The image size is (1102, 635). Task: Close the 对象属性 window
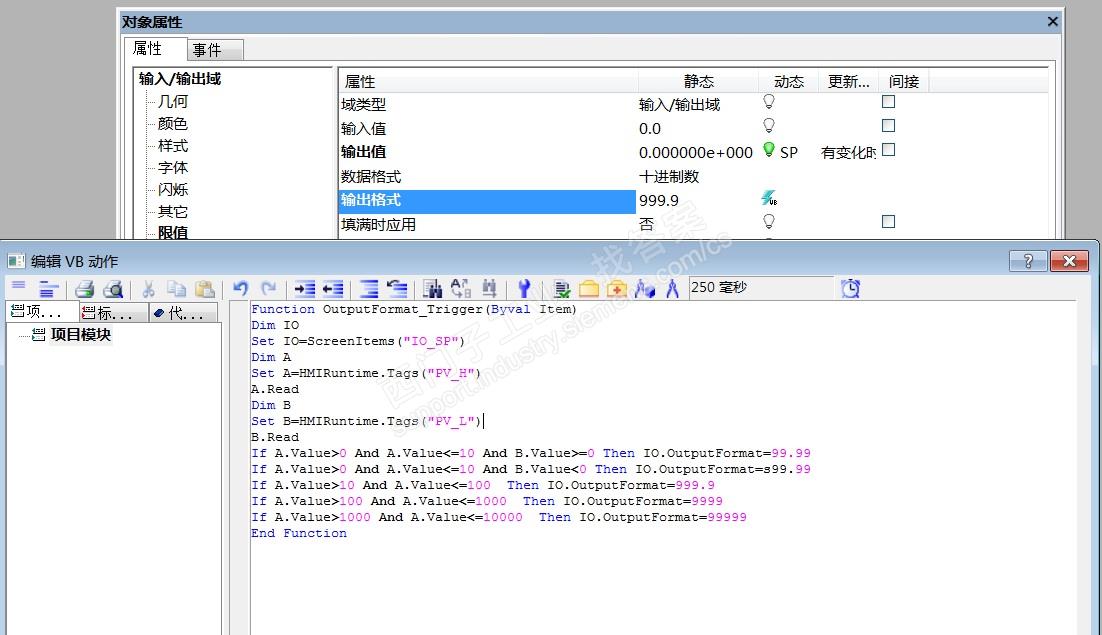(1053, 22)
